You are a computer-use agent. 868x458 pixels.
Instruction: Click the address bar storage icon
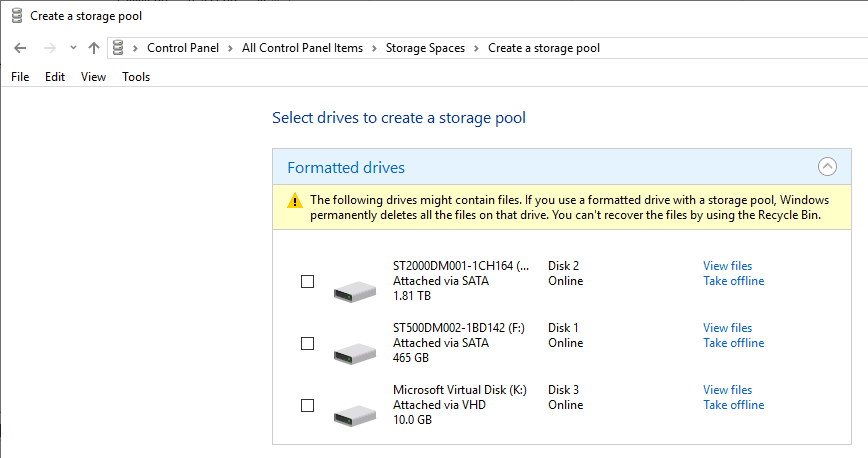coord(118,48)
